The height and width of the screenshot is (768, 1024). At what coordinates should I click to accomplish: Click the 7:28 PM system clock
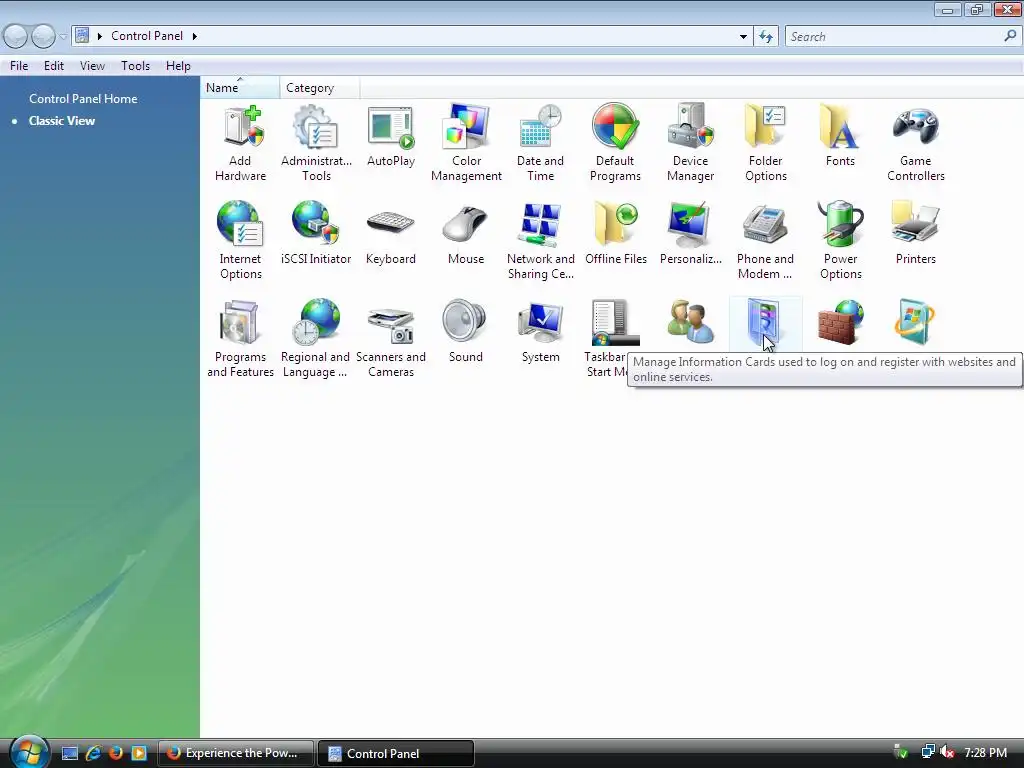click(x=985, y=752)
